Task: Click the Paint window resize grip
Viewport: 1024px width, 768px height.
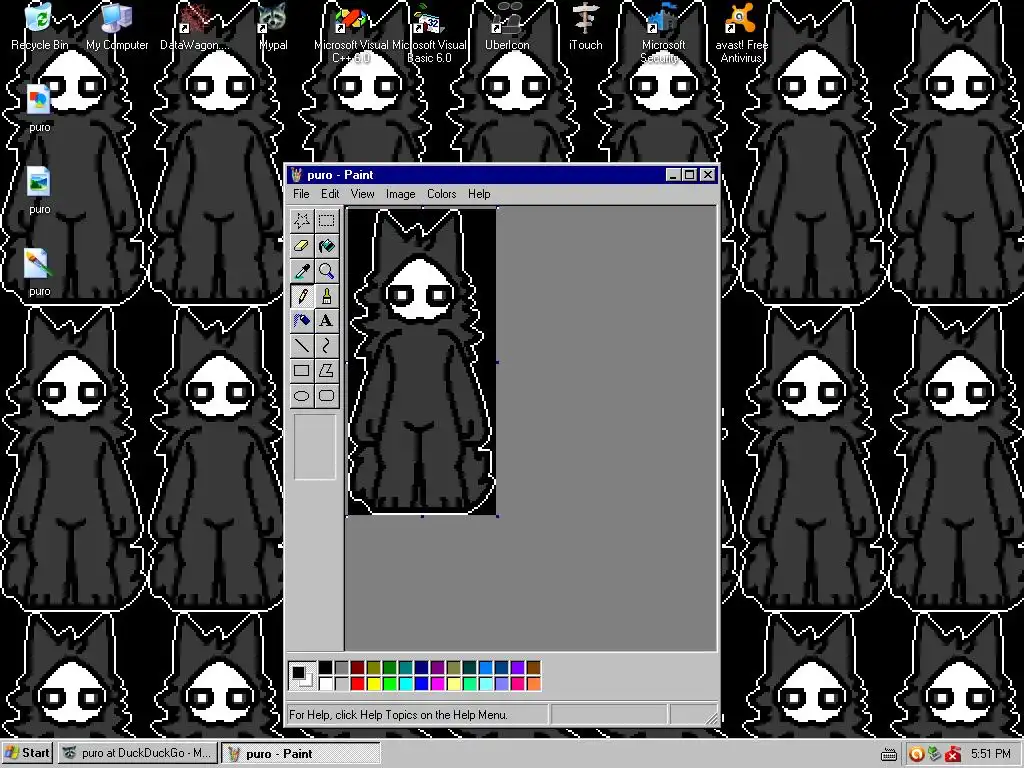Action: point(711,718)
